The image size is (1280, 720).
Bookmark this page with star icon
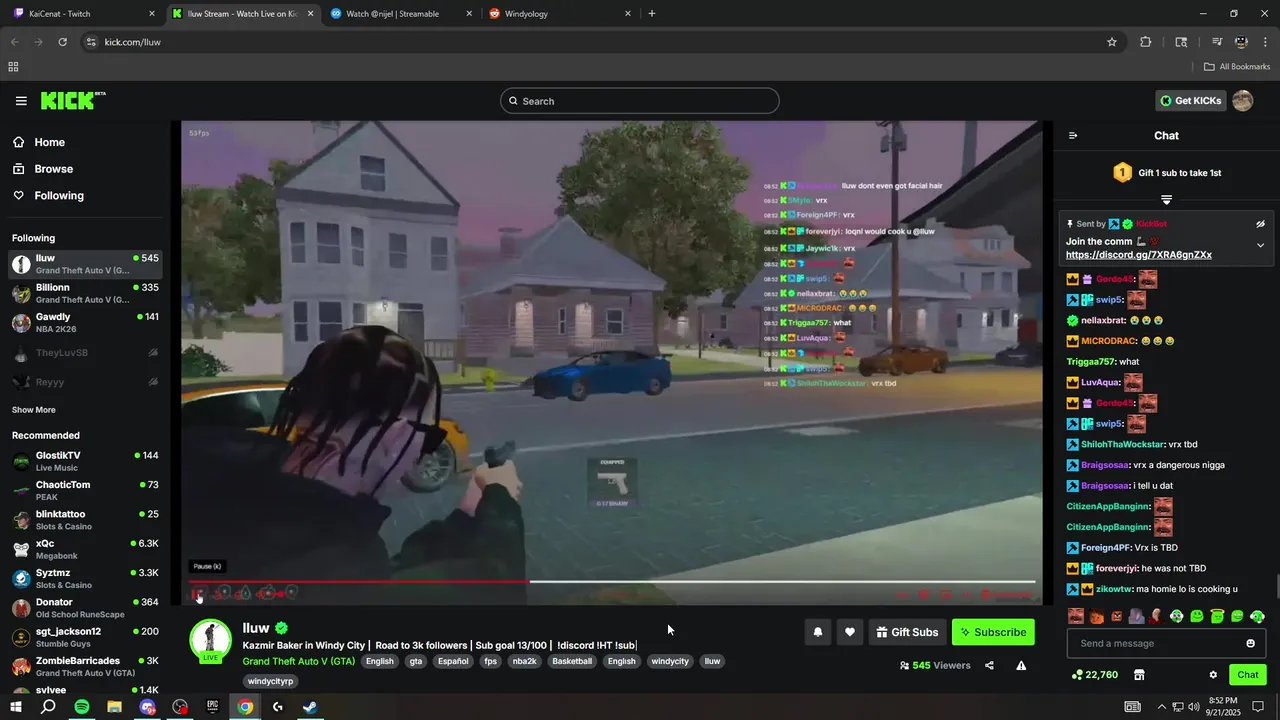tap(1111, 42)
